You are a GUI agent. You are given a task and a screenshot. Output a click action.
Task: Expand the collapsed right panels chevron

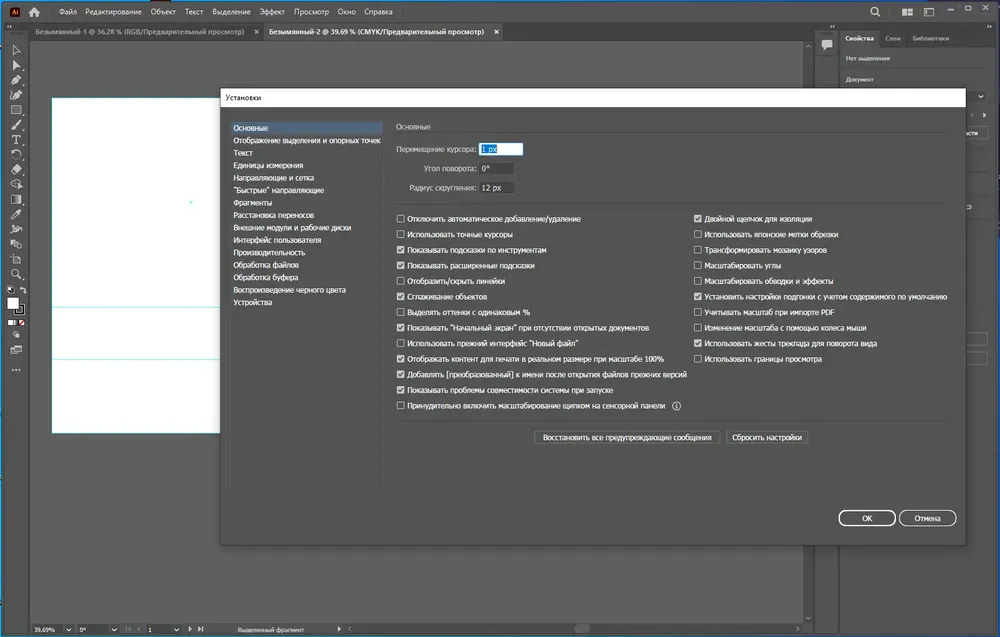coord(832,26)
